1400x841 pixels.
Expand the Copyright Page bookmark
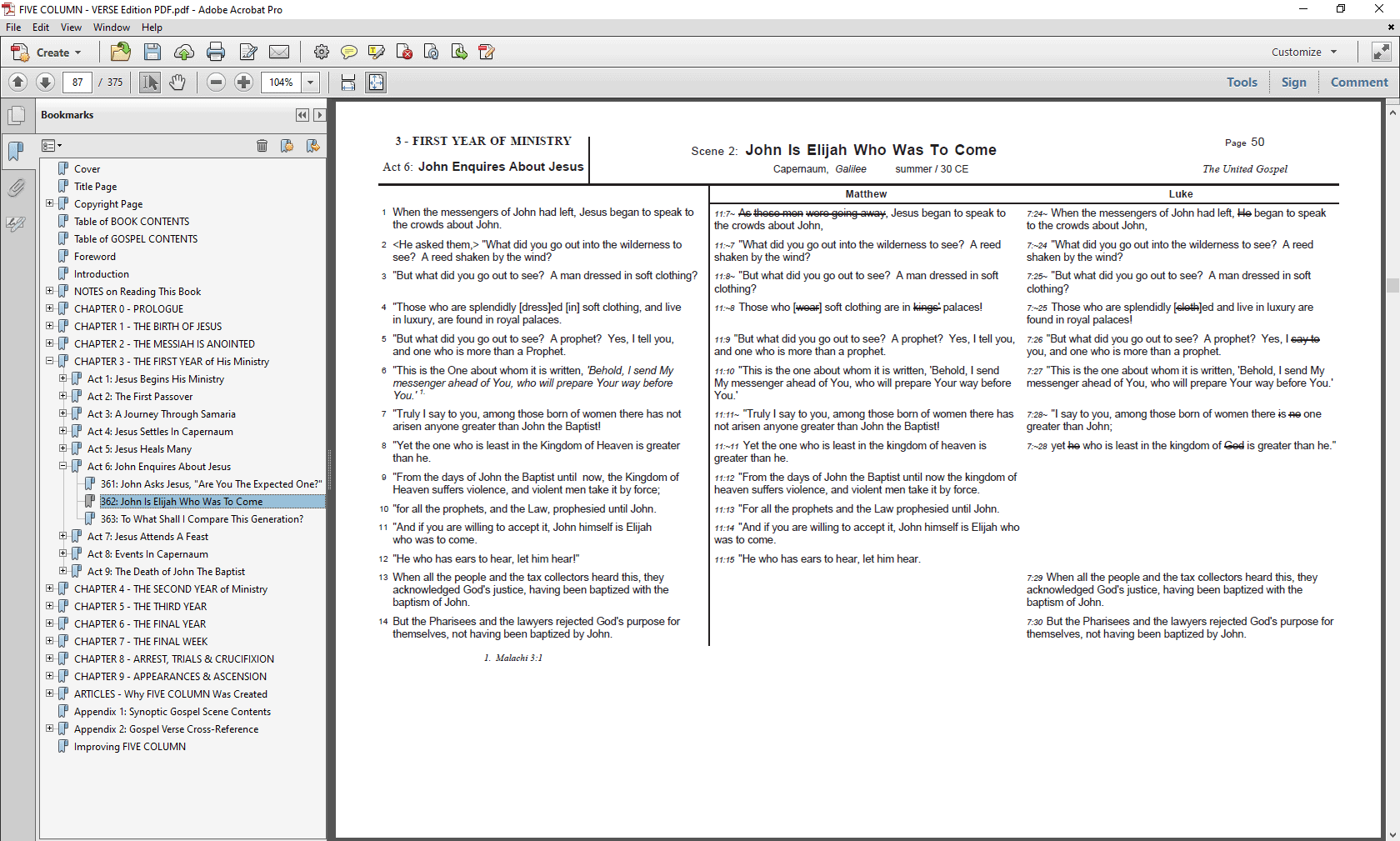(49, 203)
